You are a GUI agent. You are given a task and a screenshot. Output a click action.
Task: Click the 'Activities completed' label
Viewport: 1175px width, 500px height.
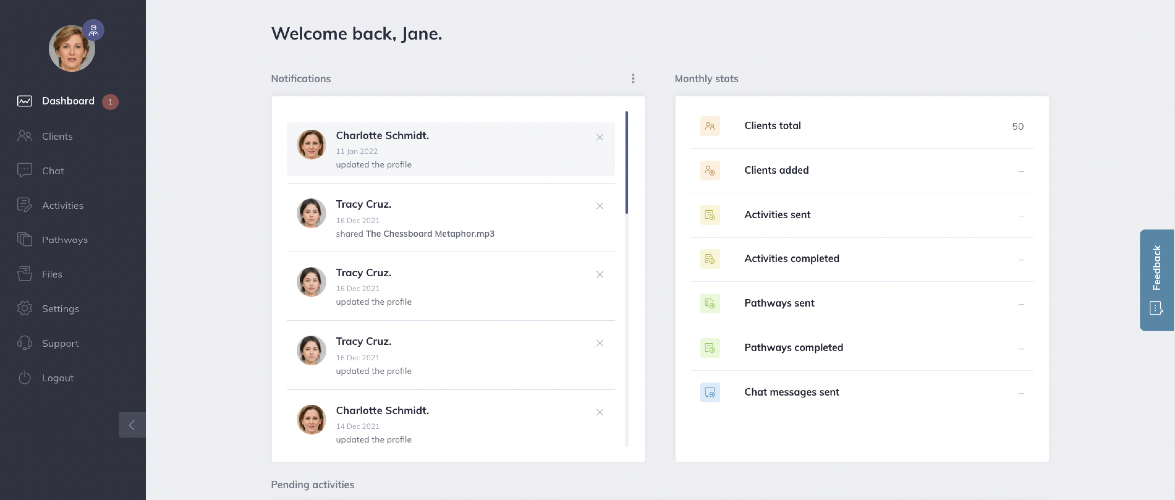791,259
